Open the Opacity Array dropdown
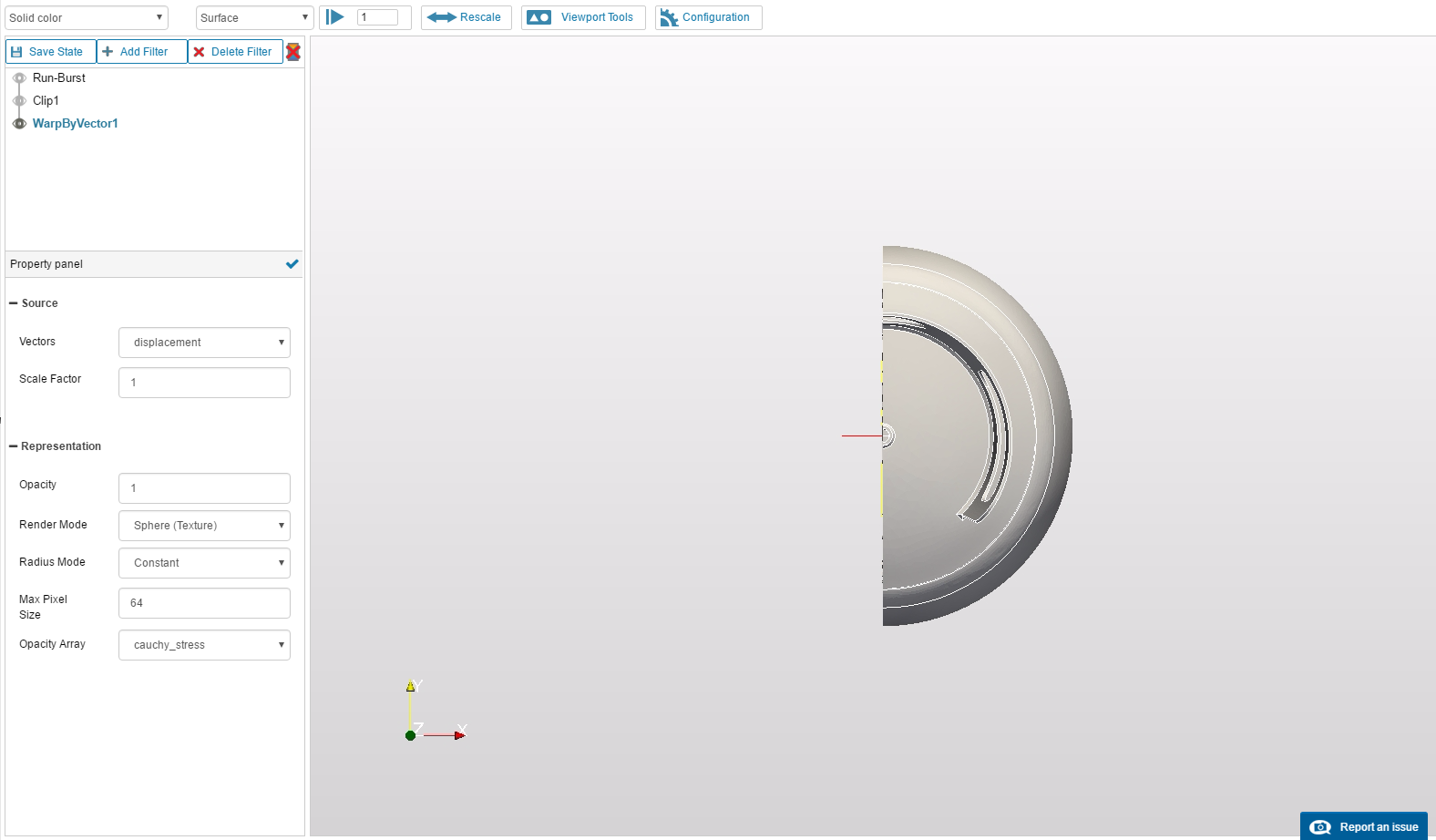This screenshot has height=840, width=1436. (x=204, y=645)
